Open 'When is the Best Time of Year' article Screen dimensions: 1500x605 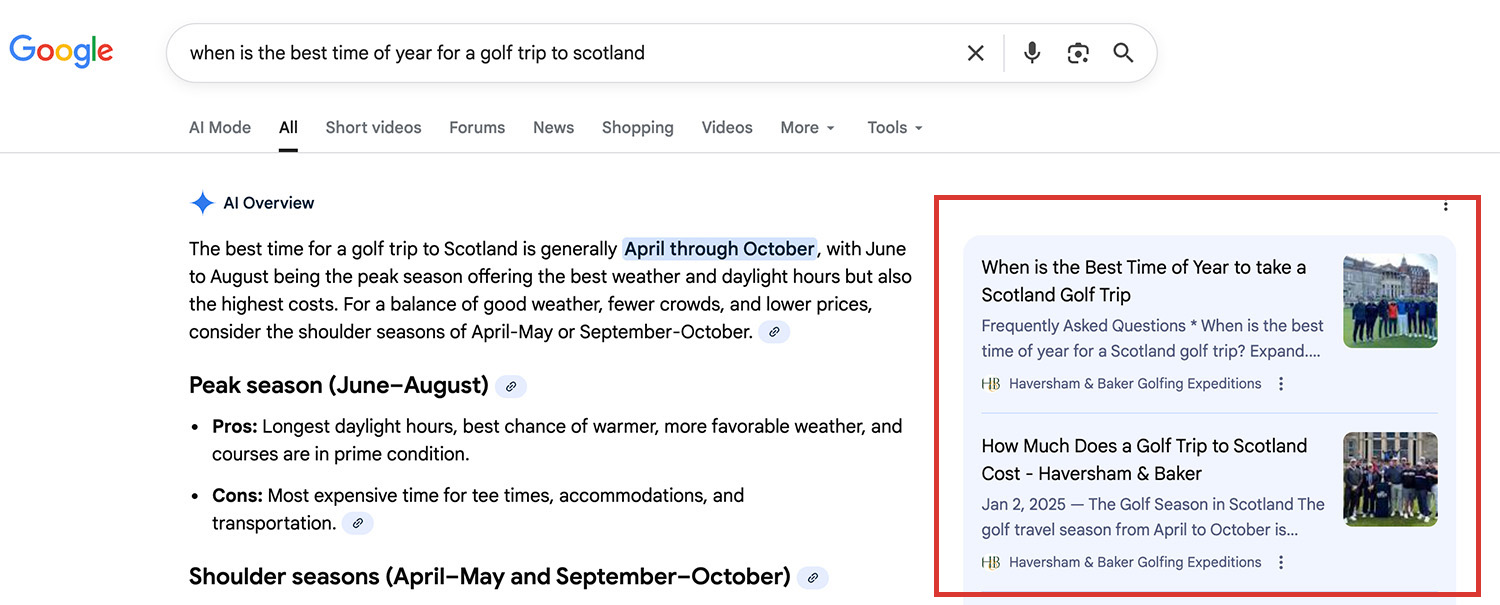pos(1143,281)
